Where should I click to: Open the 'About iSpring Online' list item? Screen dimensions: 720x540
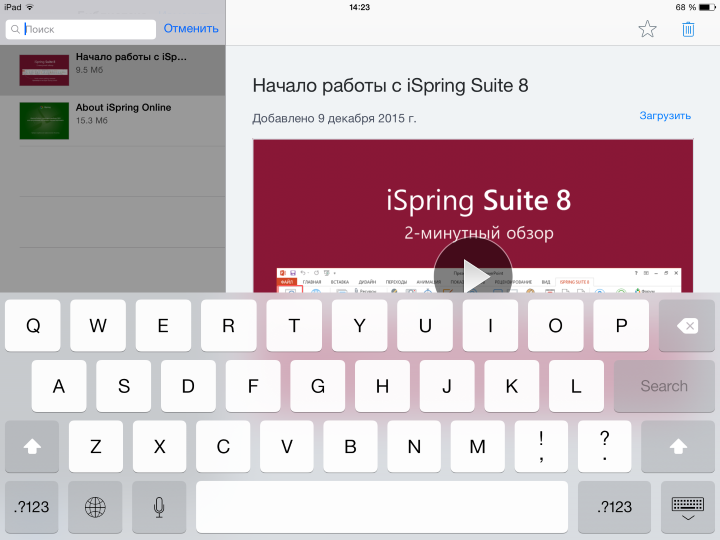coord(112,121)
